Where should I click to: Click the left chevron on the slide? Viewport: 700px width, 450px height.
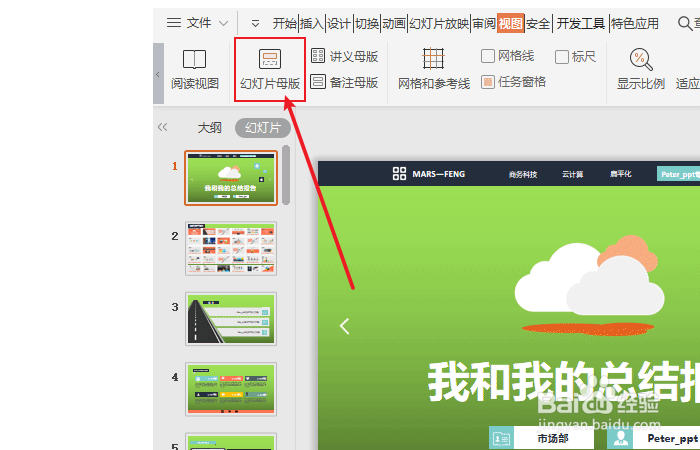pos(344,326)
